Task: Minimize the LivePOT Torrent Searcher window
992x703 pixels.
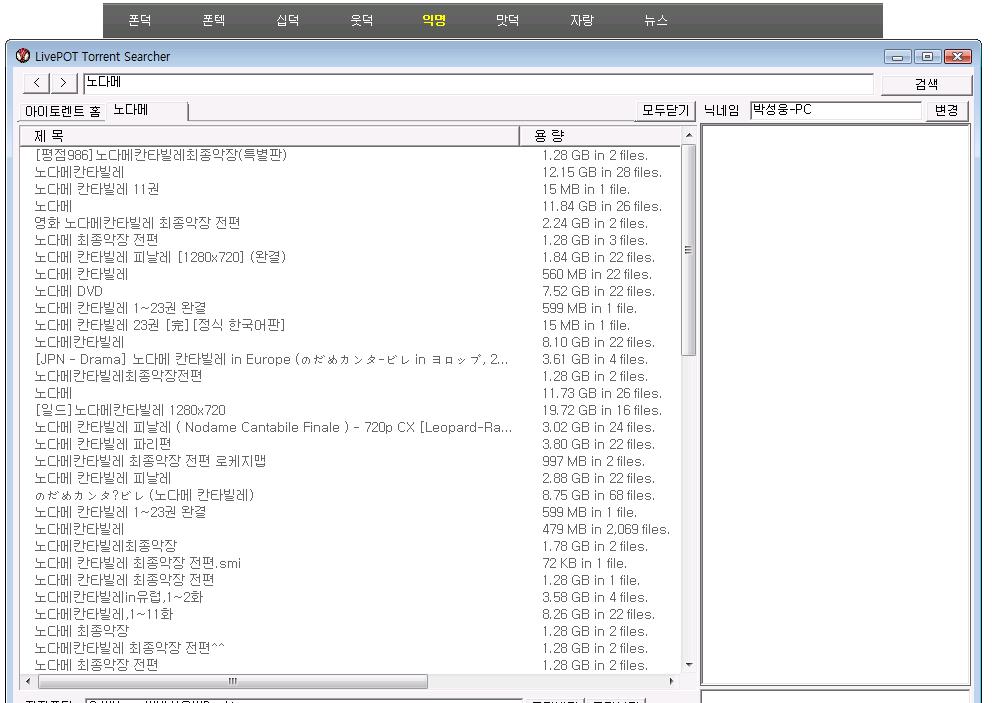Action: [897, 57]
